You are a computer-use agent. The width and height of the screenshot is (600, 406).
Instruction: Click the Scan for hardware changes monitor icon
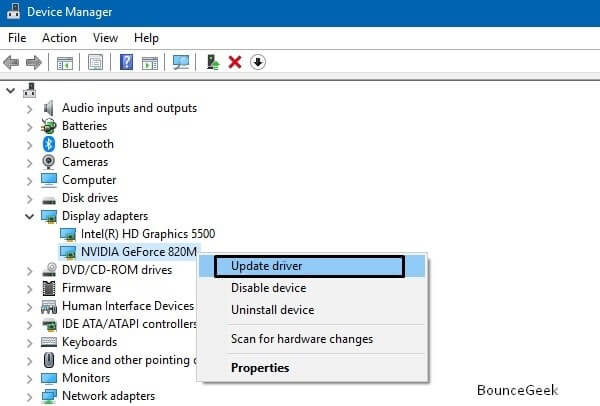(x=181, y=62)
